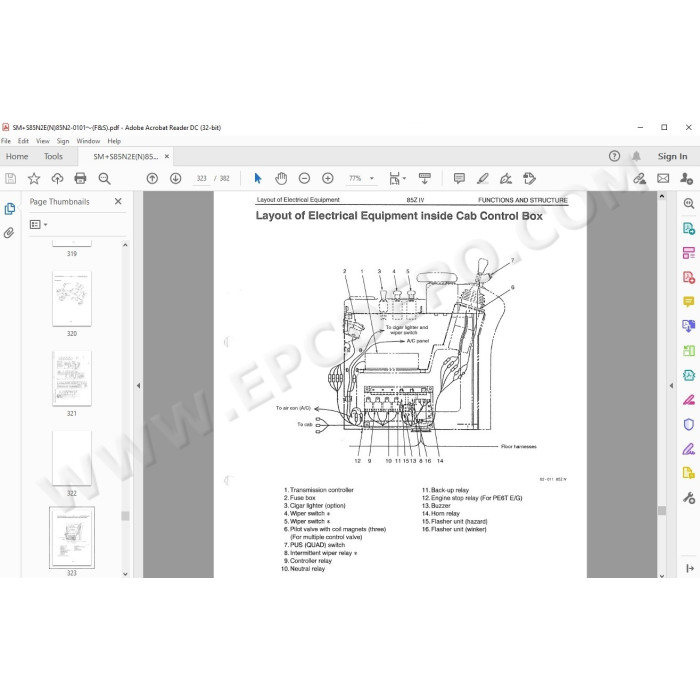
Task: Collapse the left navigation pane arrow
Action: click(x=138, y=385)
